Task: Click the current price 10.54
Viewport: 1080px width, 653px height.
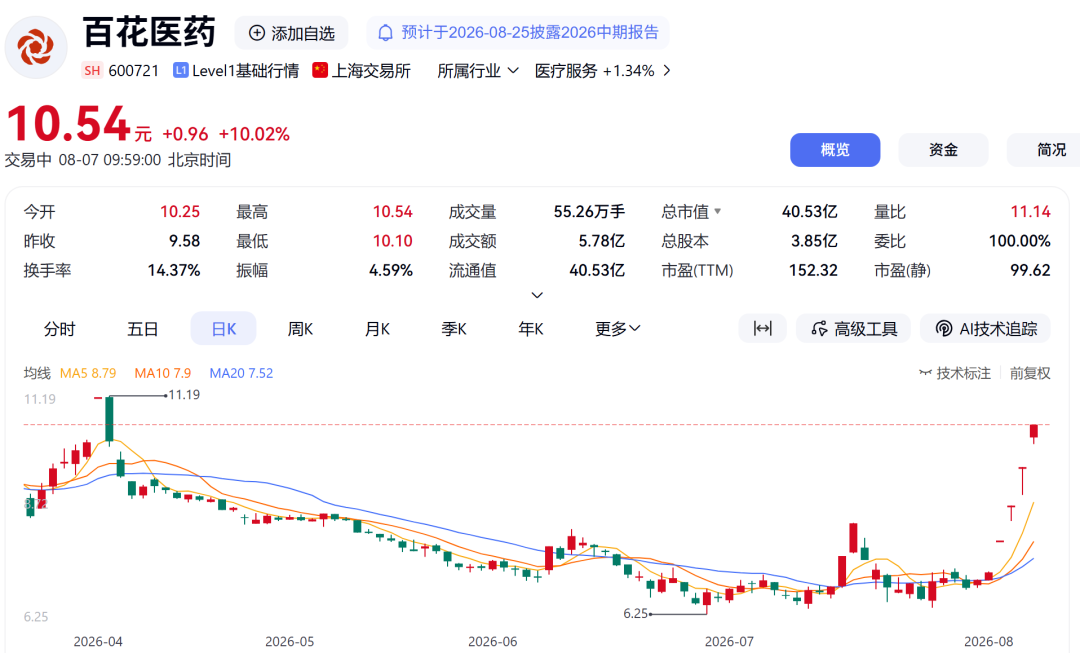Action: pyautogui.click(x=68, y=124)
